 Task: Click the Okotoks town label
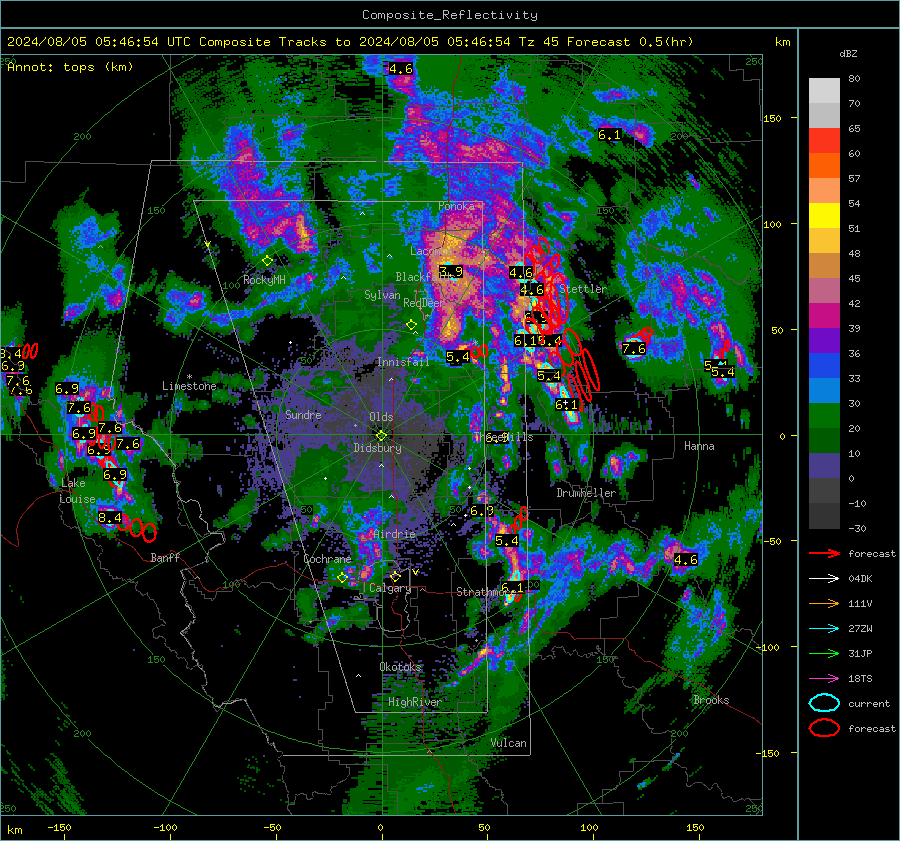pyautogui.click(x=401, y=667)
